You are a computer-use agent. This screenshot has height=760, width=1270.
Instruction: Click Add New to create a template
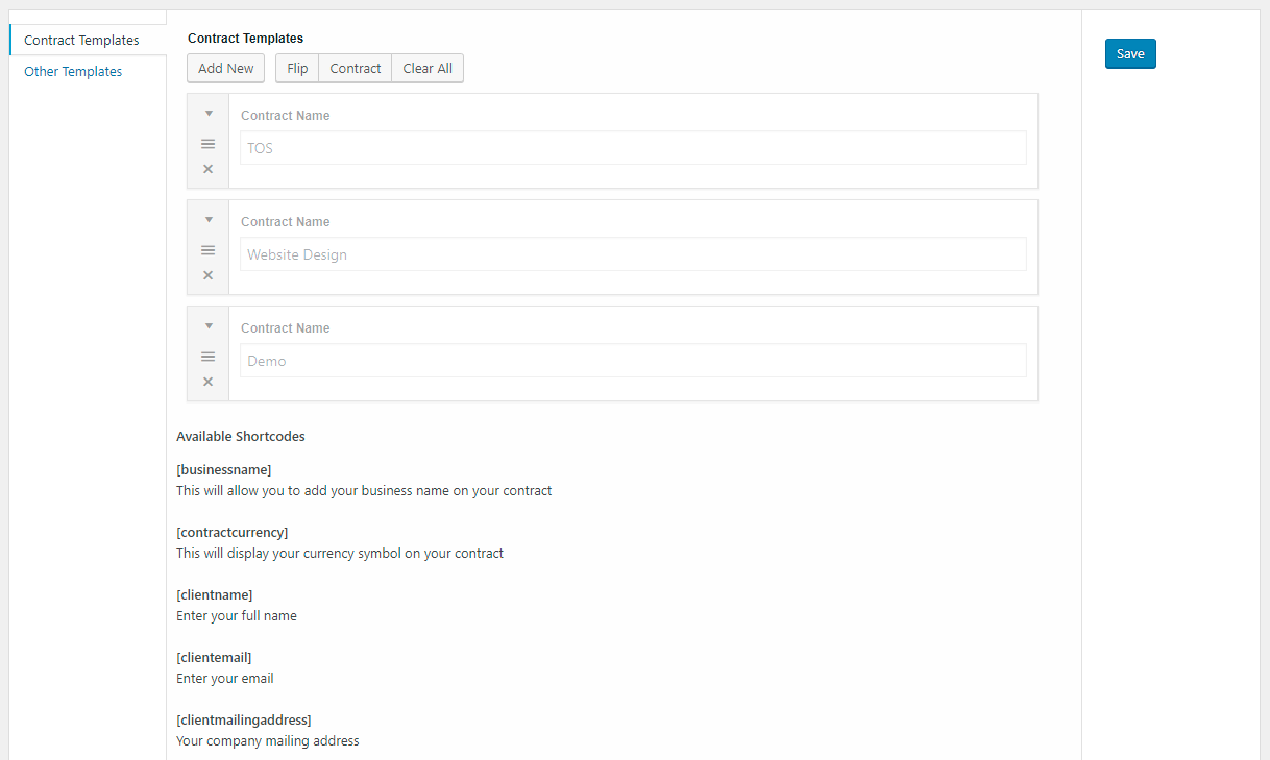click(225, 67)
